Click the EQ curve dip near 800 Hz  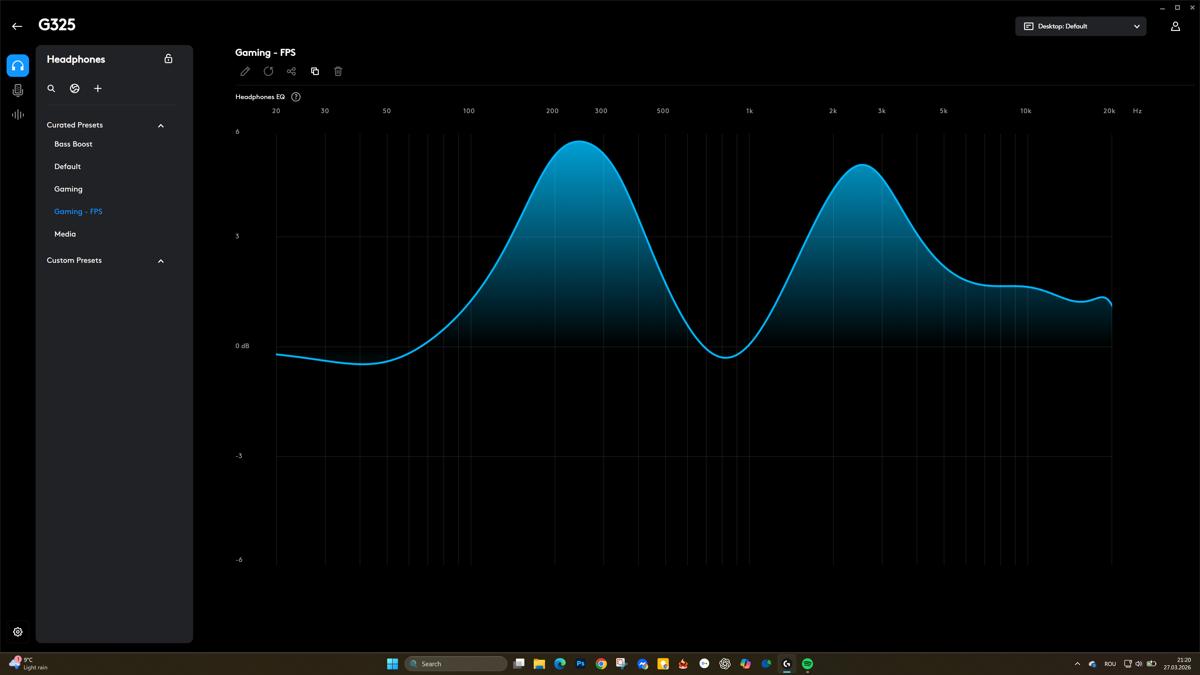(x=726, y=356)
